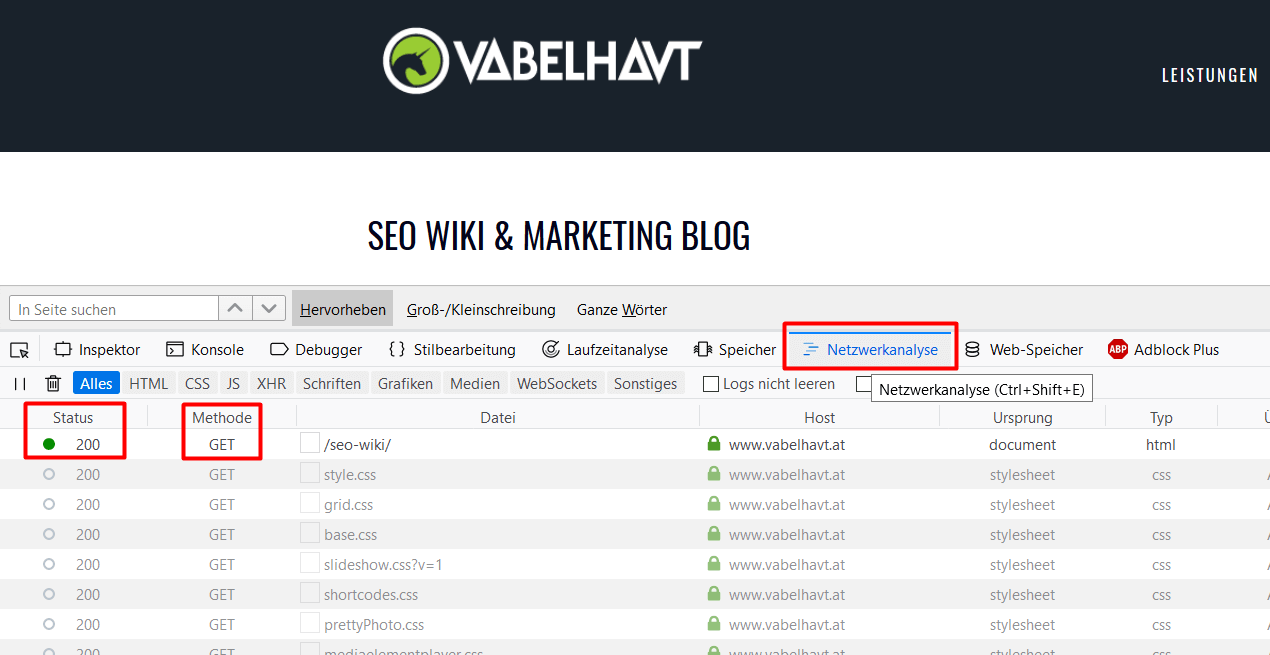
Task: Open the Inspektor tab
Action: coord(97,349)
